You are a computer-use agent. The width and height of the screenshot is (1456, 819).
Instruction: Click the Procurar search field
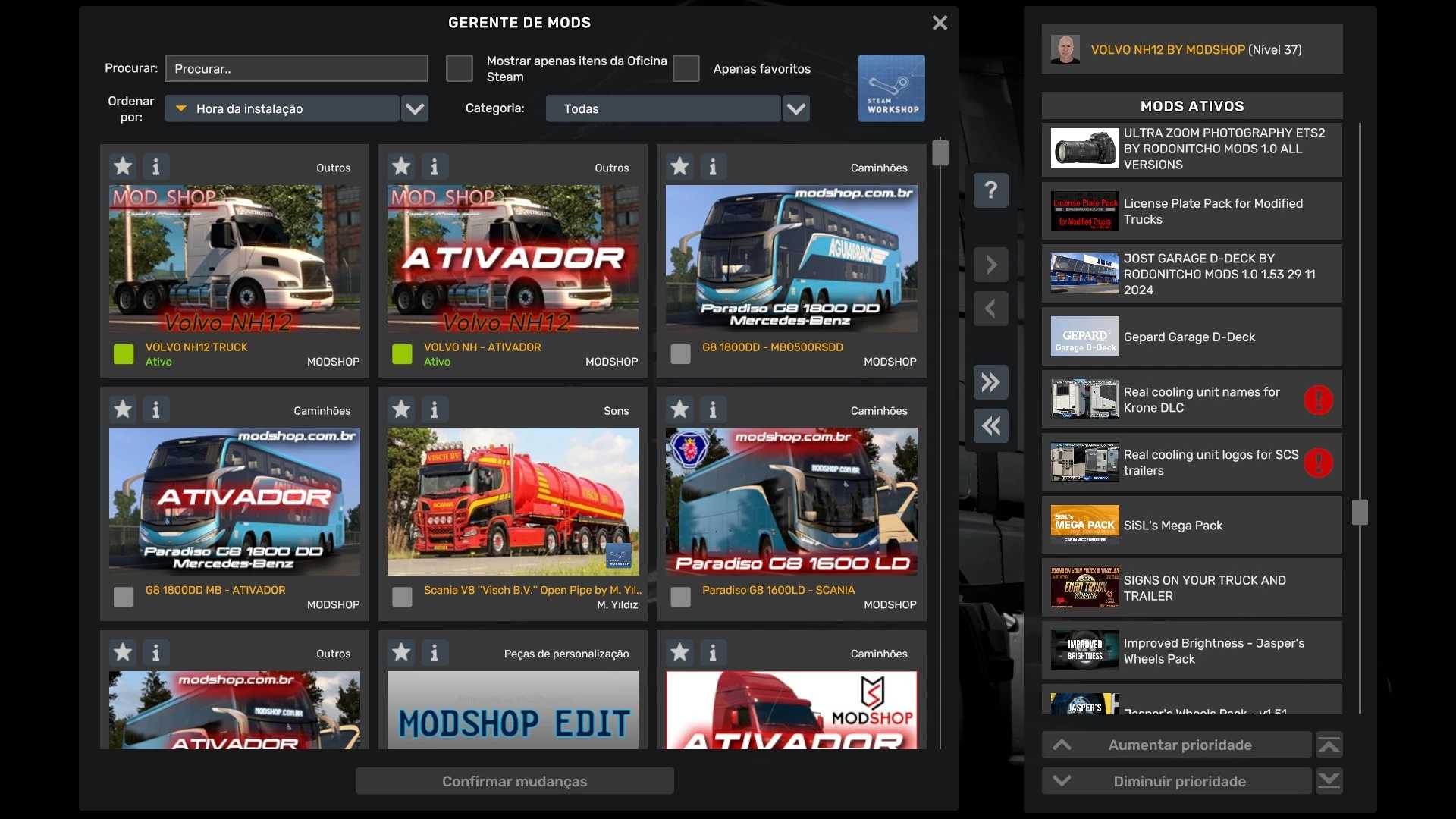pos(297,68)
